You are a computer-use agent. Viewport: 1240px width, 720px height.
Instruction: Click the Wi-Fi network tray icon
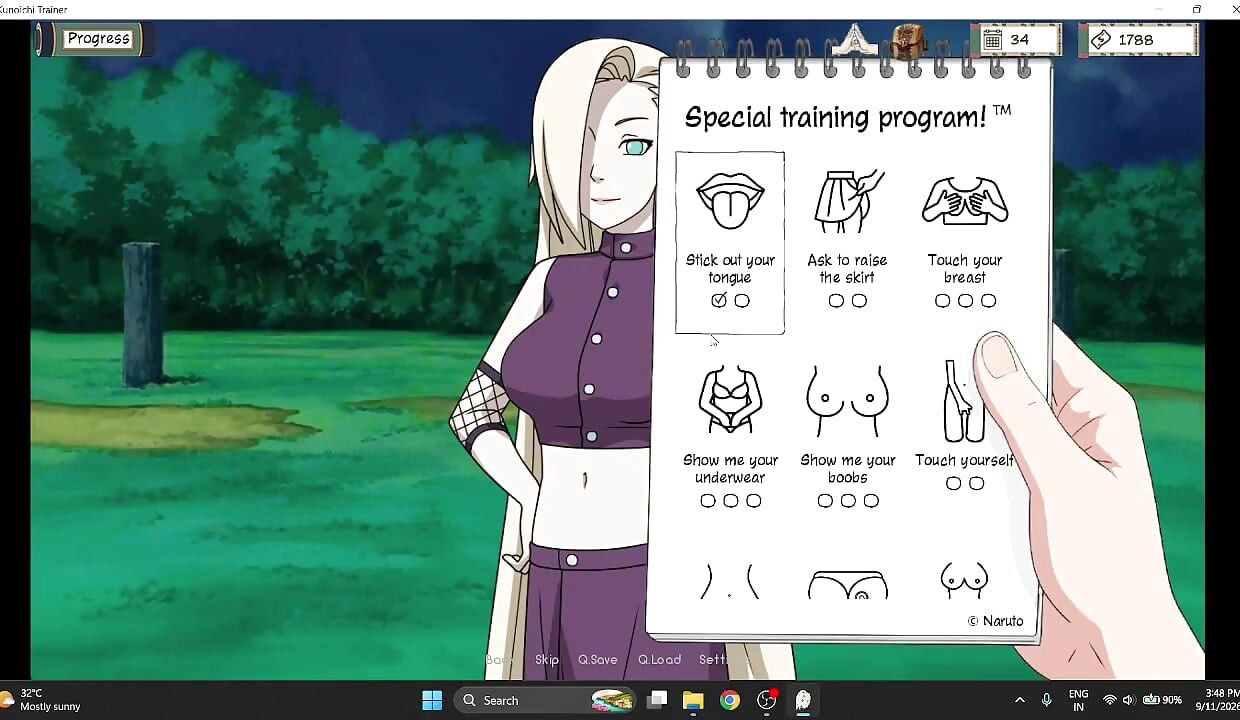[x=1109, y=700]
